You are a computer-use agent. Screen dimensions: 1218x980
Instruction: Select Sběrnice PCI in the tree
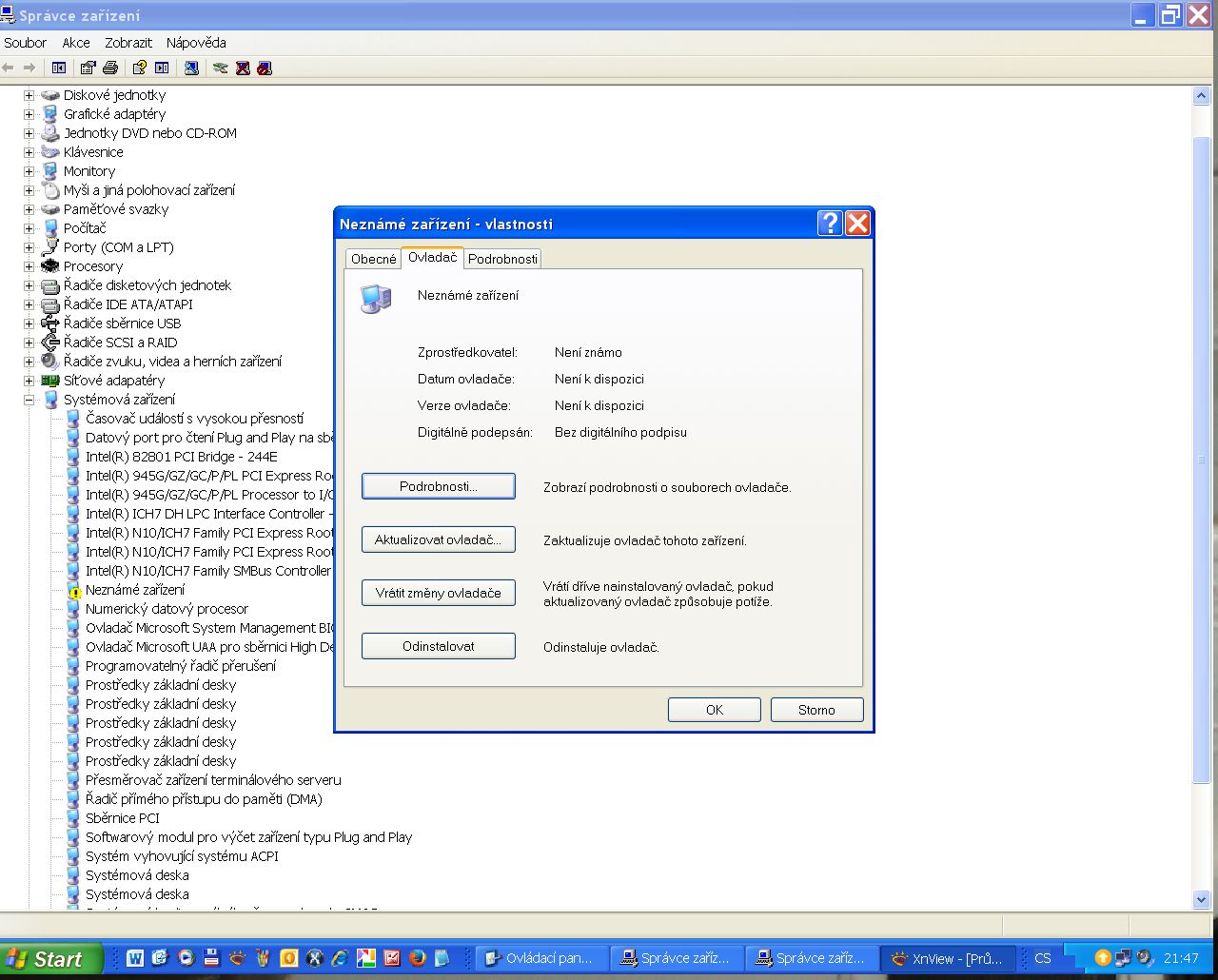123,818
